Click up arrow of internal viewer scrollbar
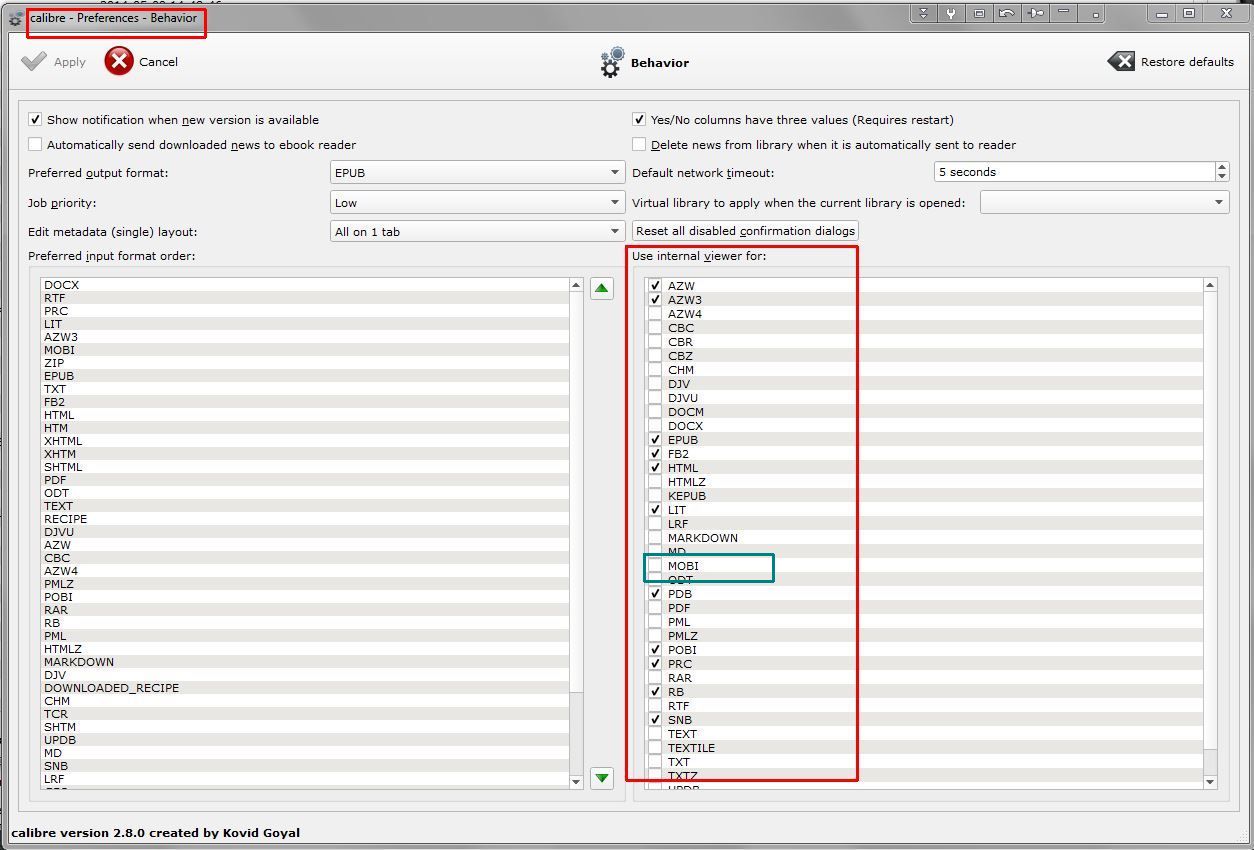1254x850 pixels. pos(1210,285)
